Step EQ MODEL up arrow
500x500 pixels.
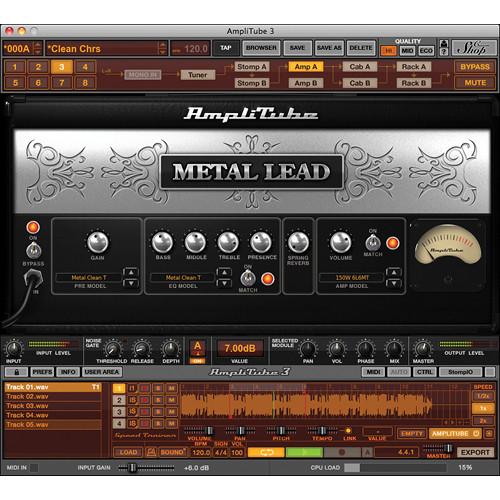click(x=224, y=272)
